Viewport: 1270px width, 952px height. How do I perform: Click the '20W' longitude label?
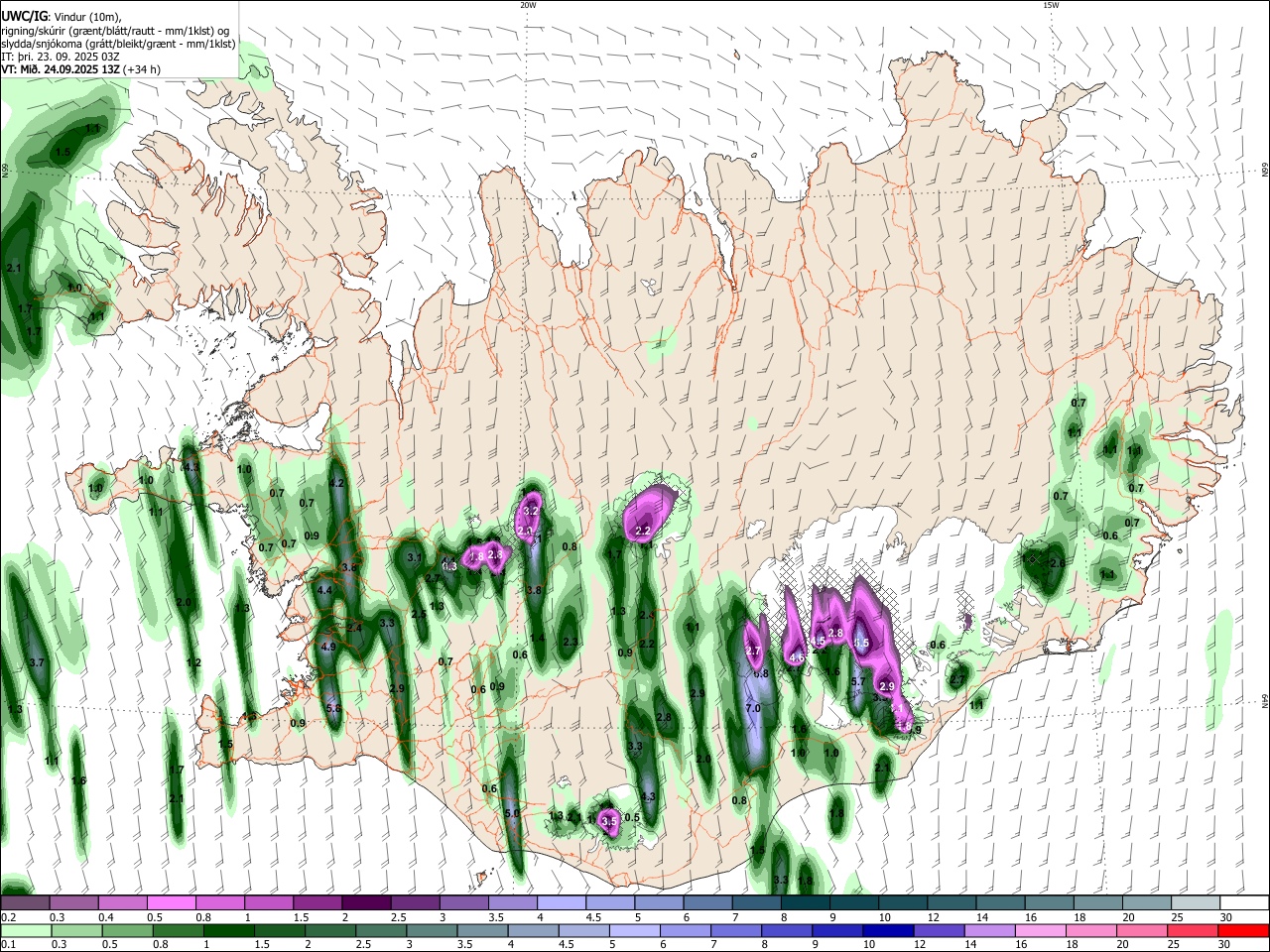coord(528,5)
